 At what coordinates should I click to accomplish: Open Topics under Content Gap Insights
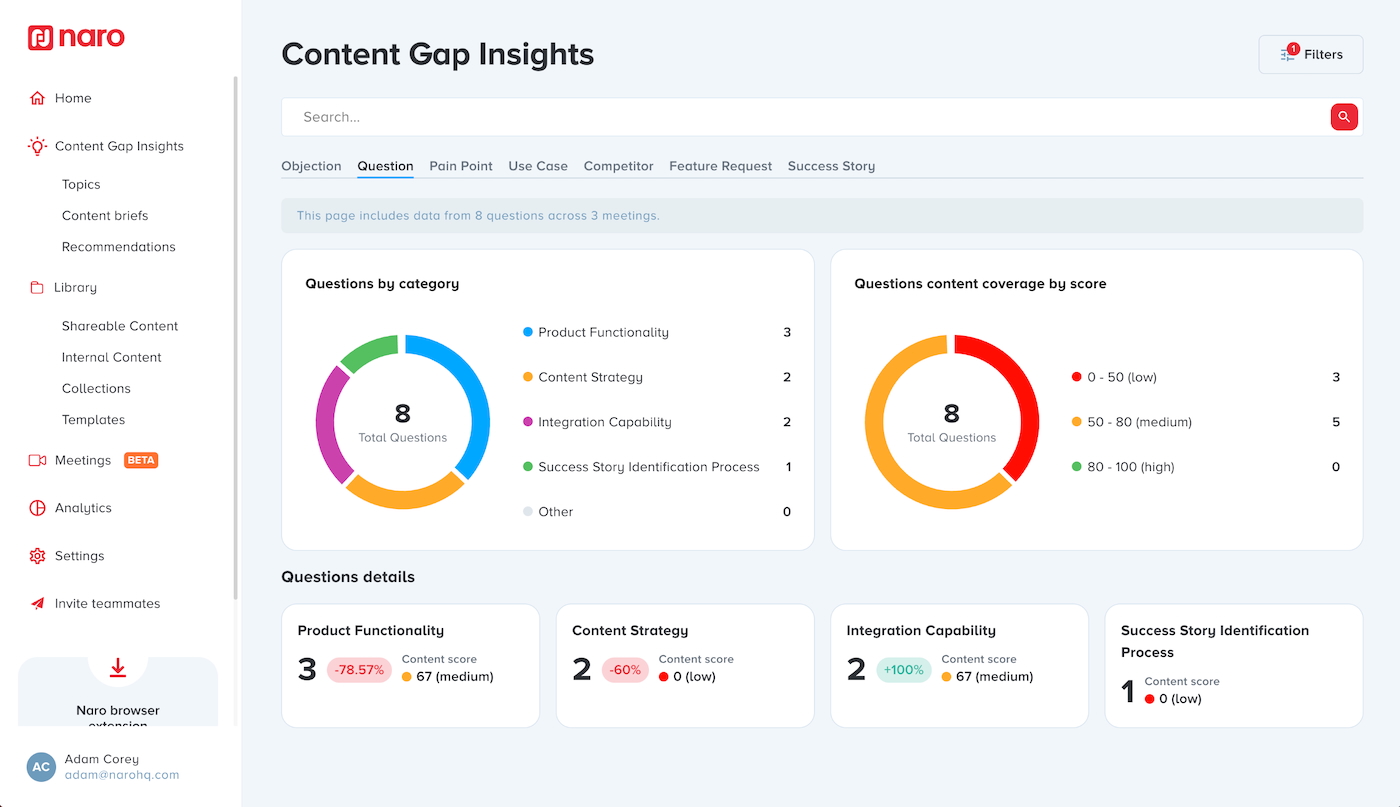(x=80, y=184)
